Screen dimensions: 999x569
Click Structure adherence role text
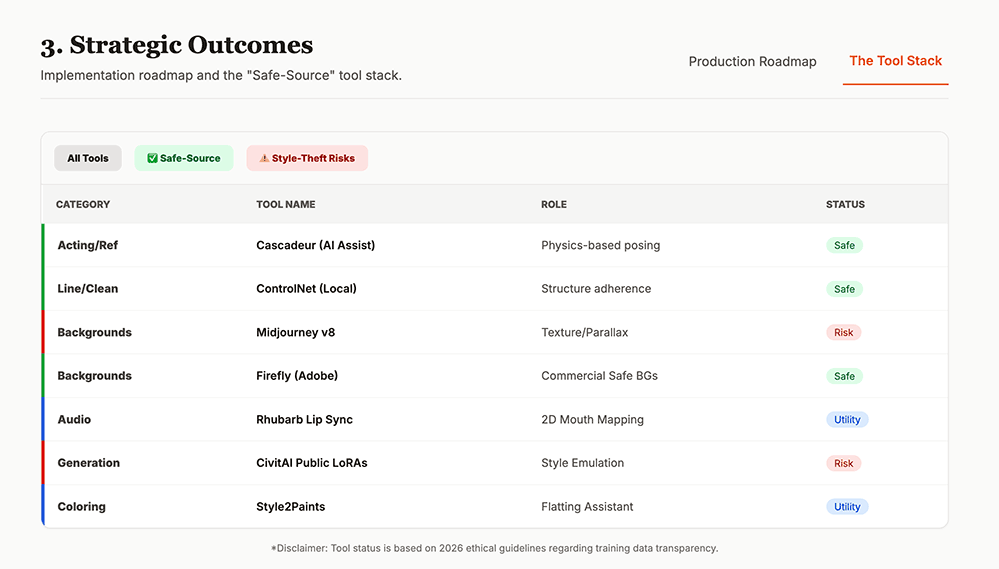pos(596,289)
